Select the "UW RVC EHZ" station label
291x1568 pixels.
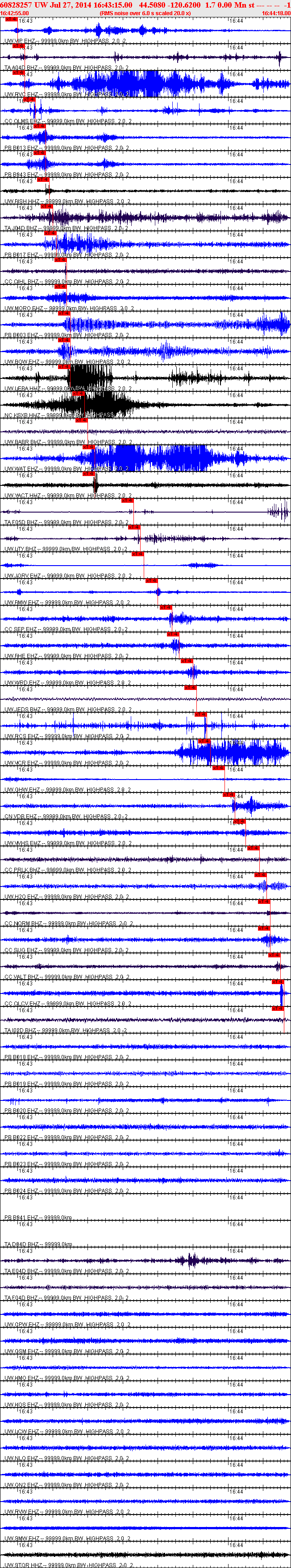click(x=21, y=94)
